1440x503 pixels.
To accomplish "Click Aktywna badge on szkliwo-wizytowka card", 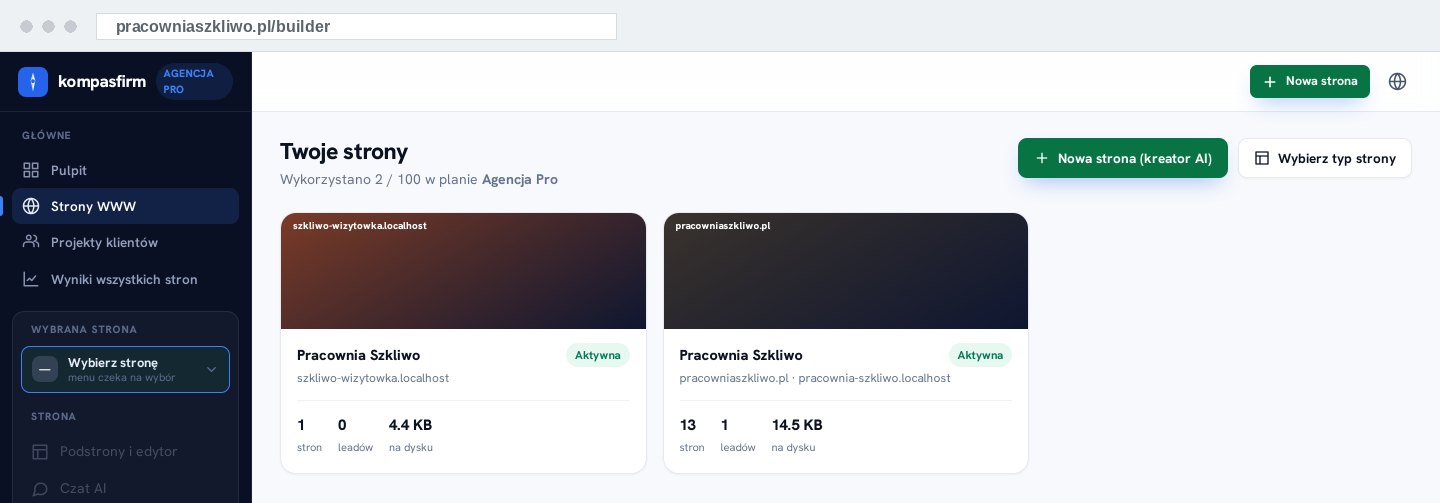I will tap(598, 355).
